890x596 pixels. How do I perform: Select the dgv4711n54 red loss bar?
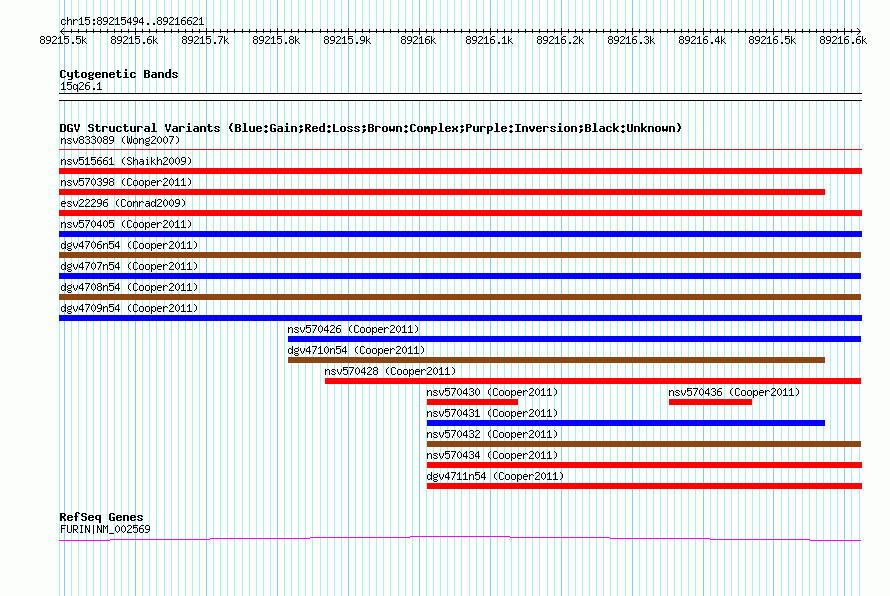coord(644,486)
